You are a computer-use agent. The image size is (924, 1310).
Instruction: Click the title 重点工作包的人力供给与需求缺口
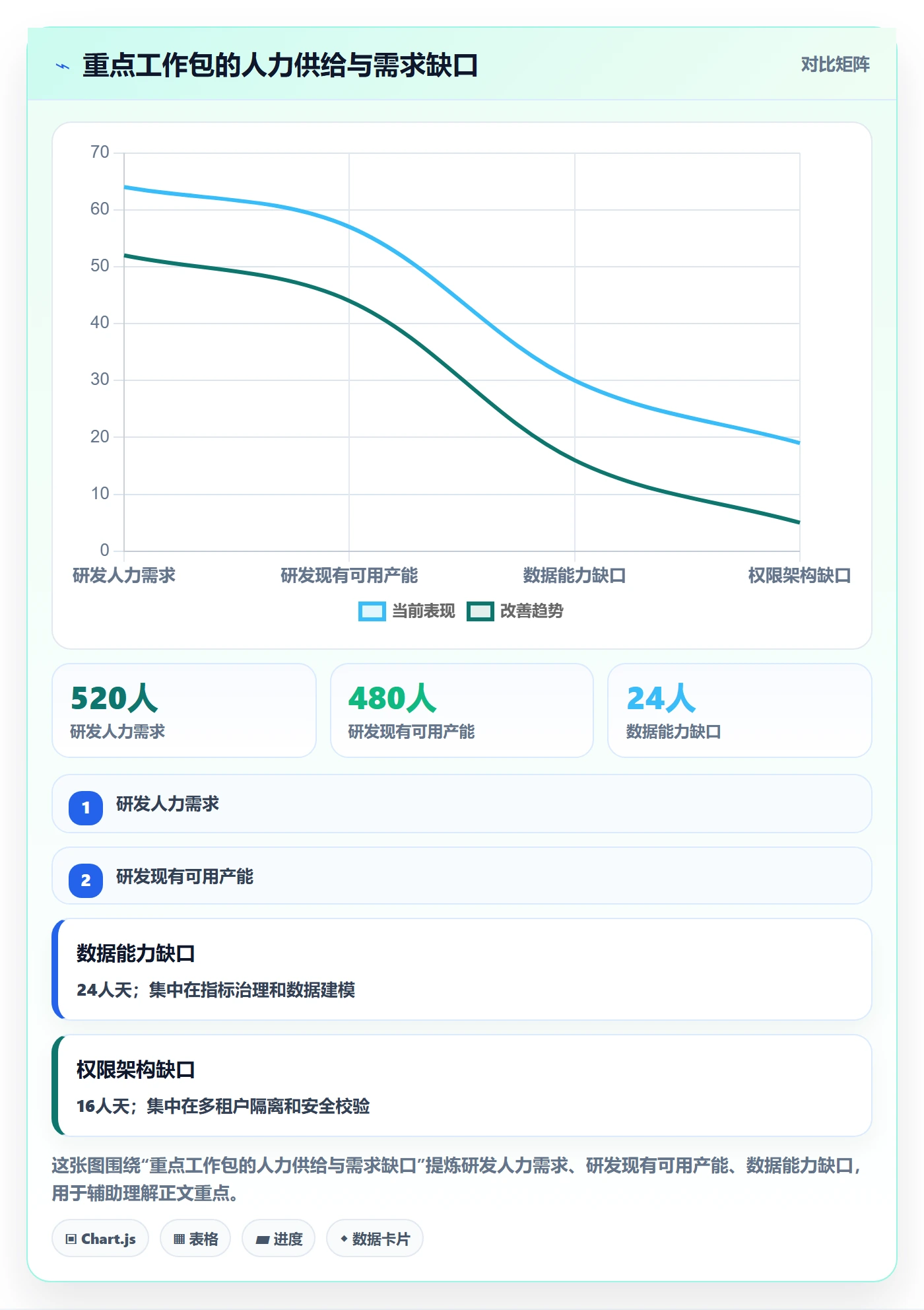tap(280, 66)
